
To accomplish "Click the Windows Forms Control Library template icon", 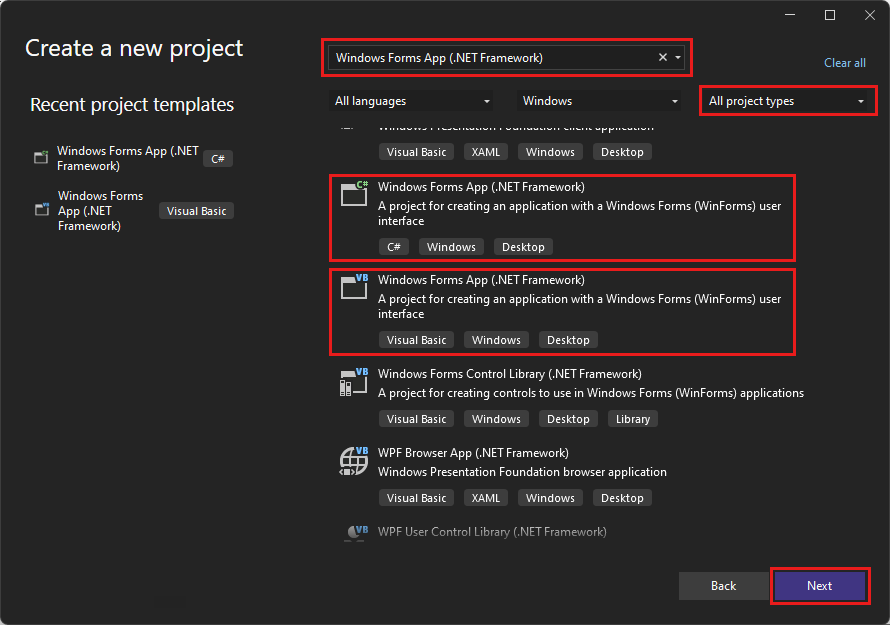I will click(353, 381).
